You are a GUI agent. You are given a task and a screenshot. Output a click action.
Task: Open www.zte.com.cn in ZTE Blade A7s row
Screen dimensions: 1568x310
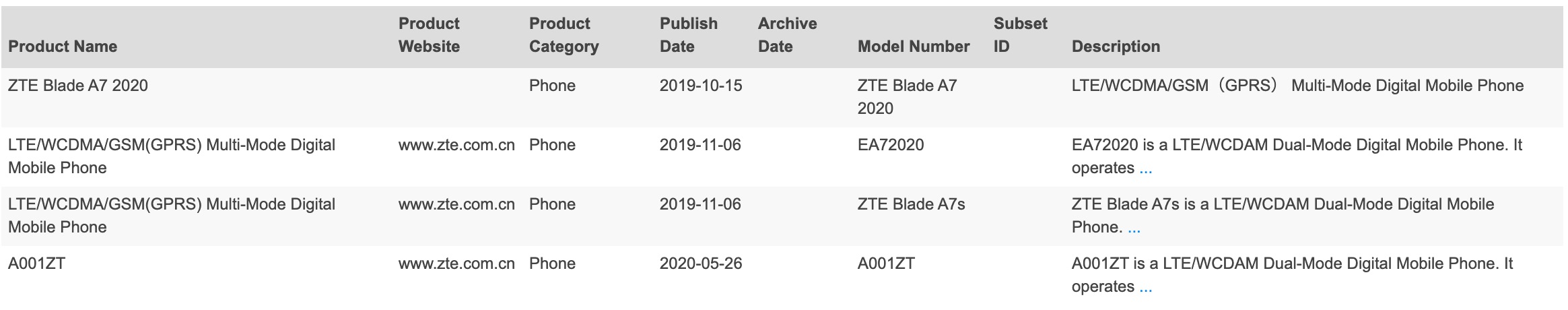(456, 204)
